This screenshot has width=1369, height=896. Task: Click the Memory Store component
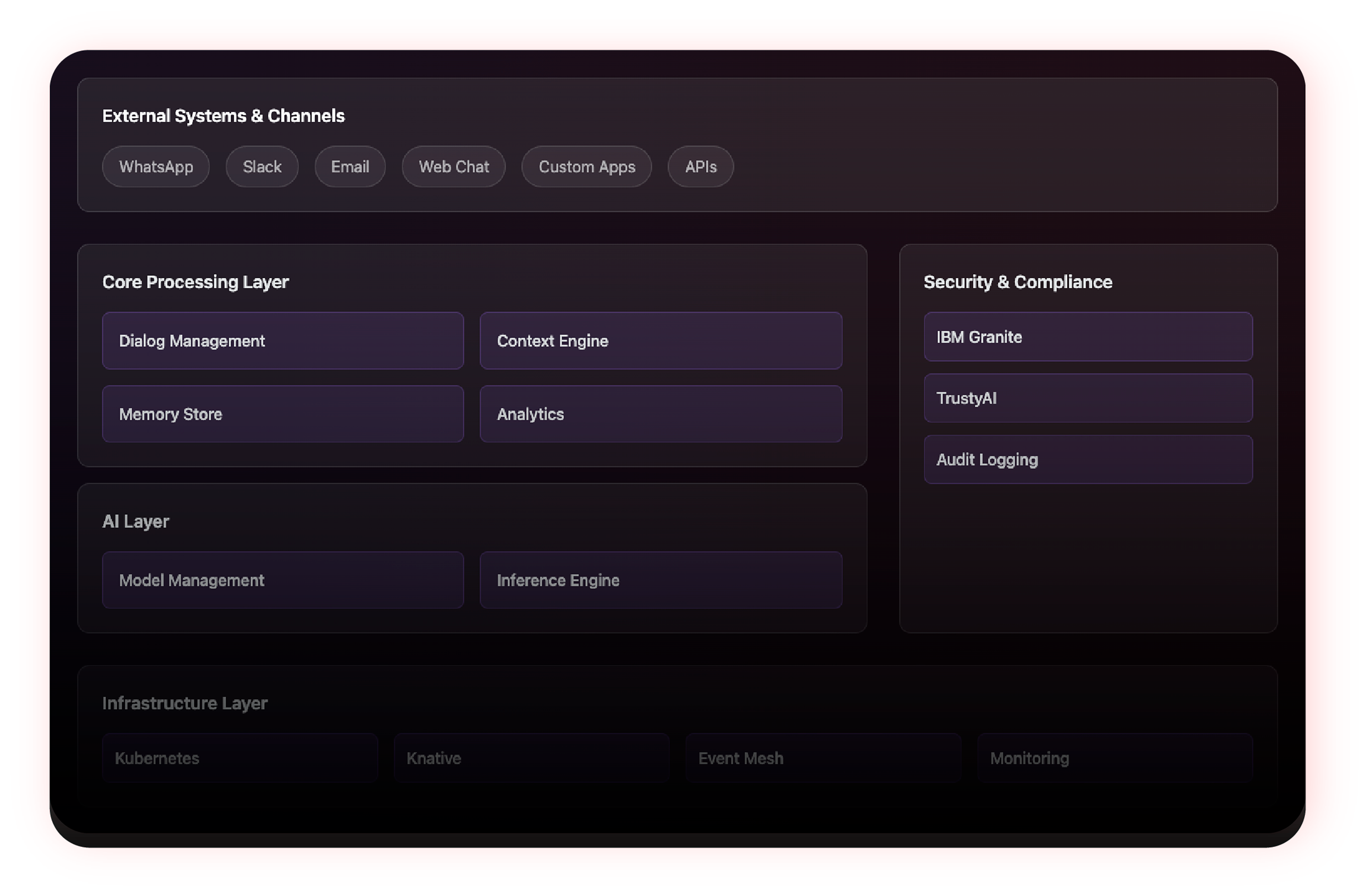coord(282,414)
